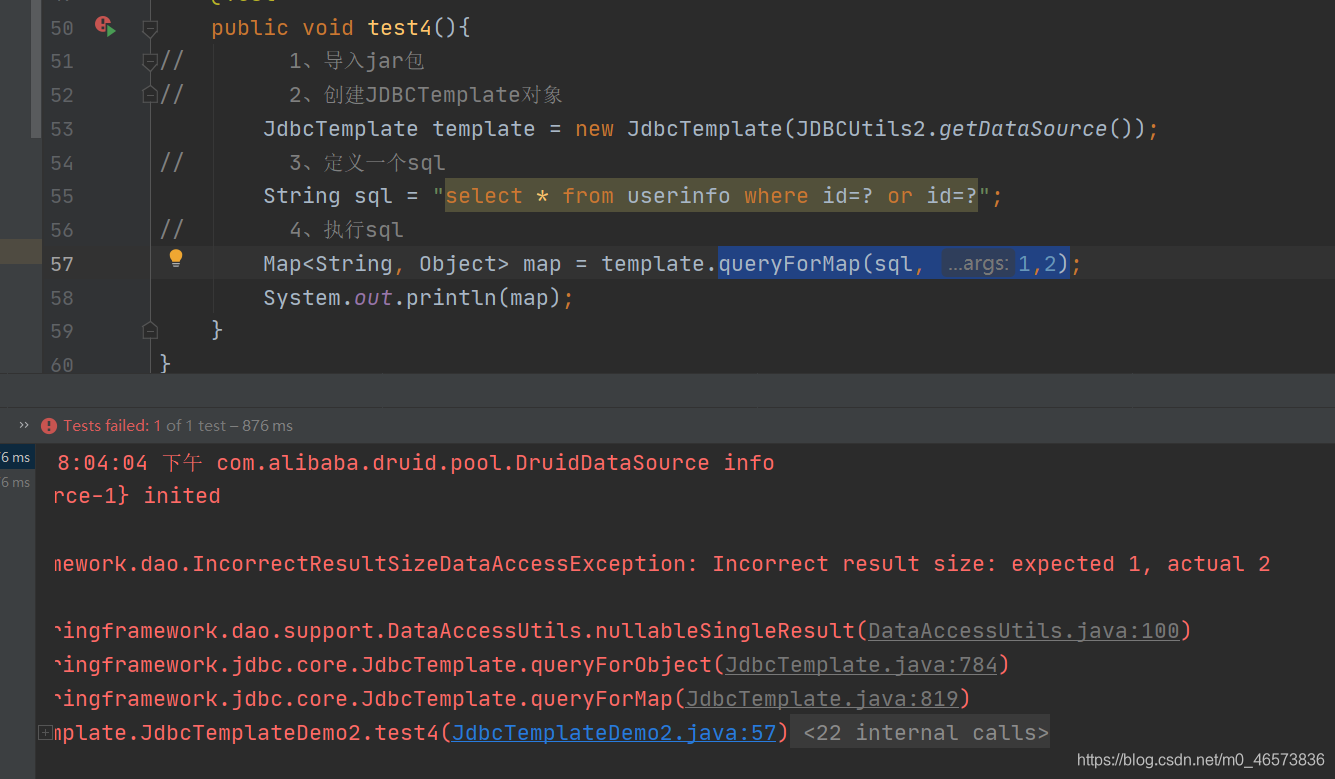This screenshot has width=1335, height=779.
Task: Click the red tests failed status icon
Action: tap(49, 426)
